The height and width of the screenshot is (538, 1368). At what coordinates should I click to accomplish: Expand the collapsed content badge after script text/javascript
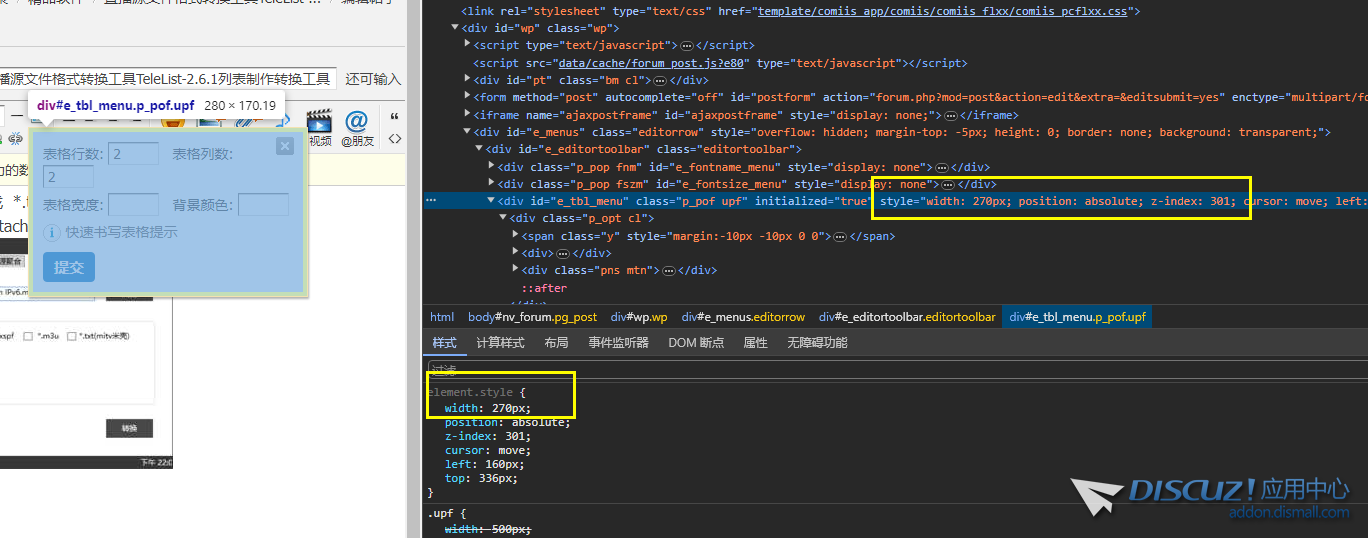tap(687, 46)
